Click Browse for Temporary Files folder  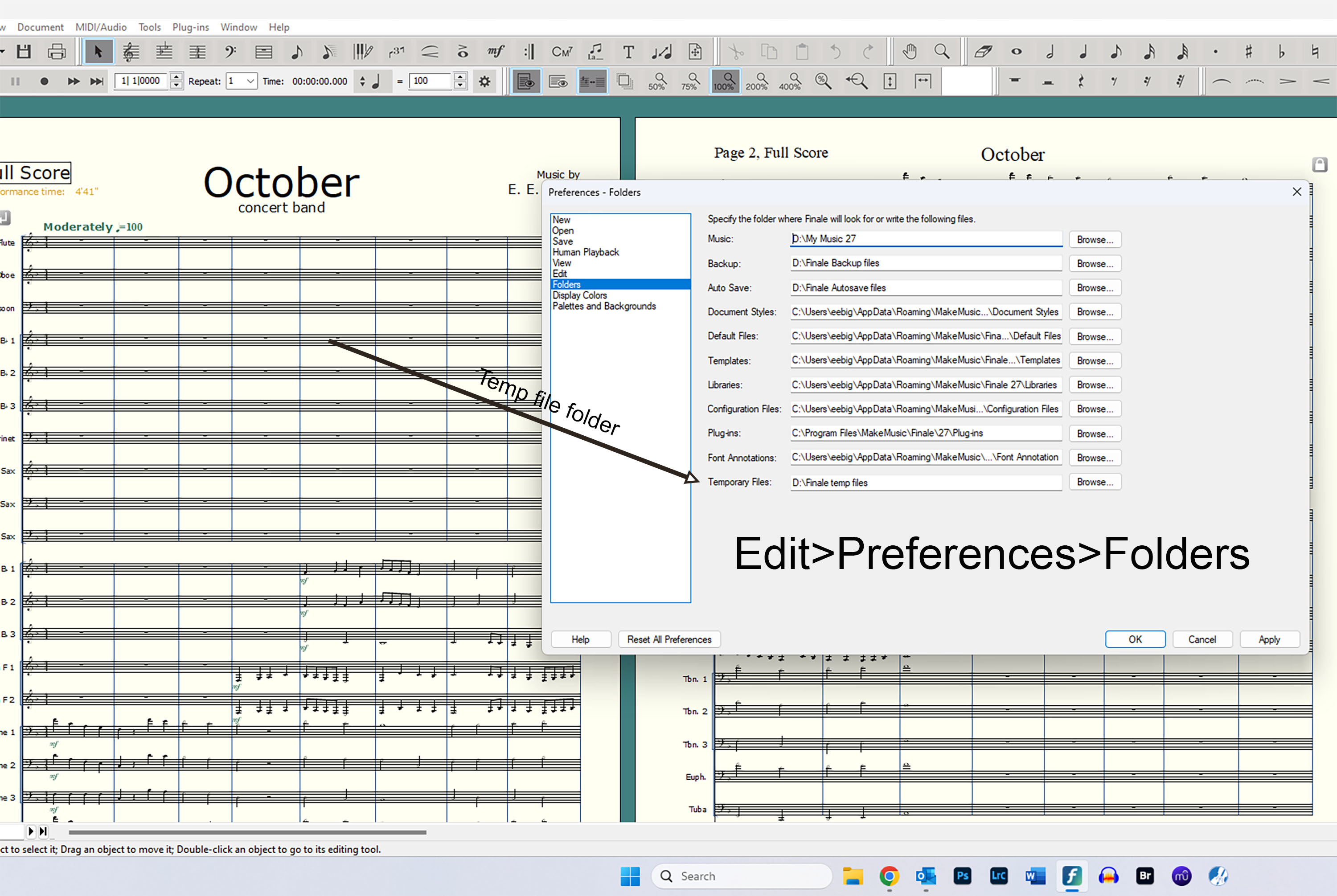pos(1094,482)
